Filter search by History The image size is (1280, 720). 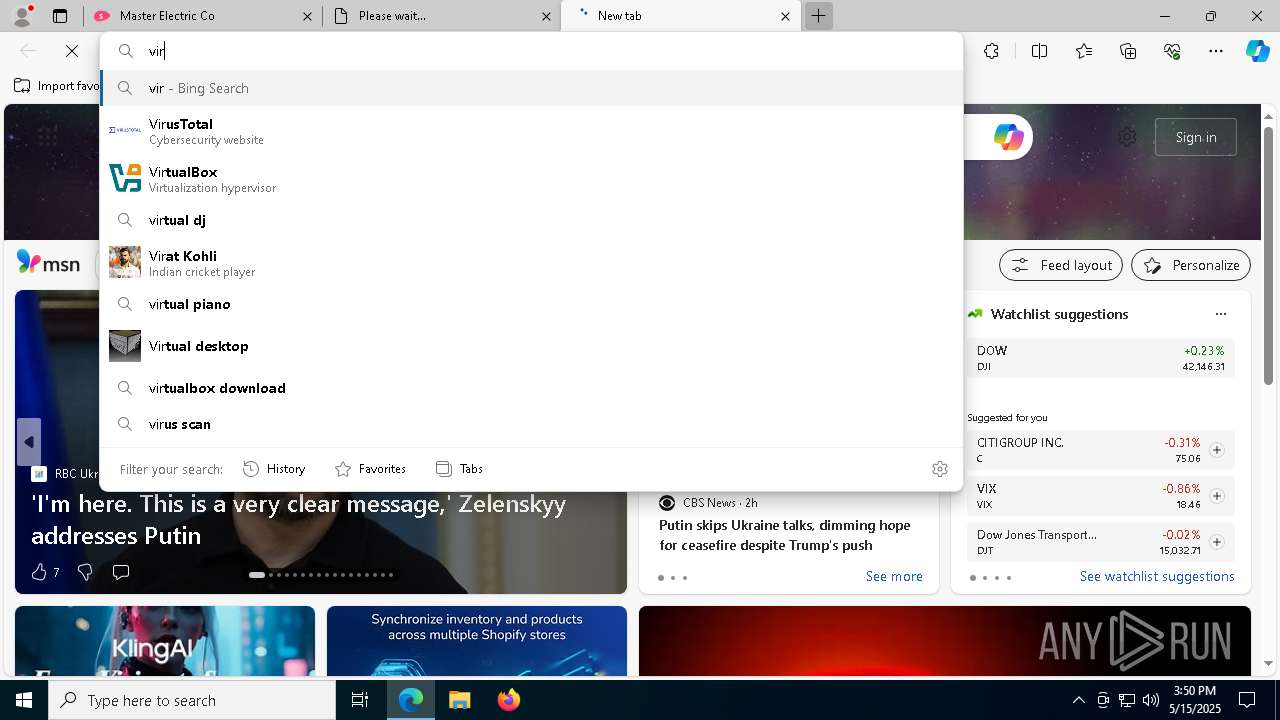click(x=274, y=469)
